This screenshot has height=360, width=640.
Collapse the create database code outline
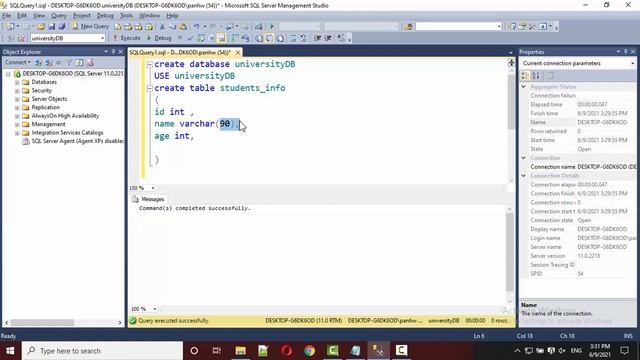click(x=150, y=64)
